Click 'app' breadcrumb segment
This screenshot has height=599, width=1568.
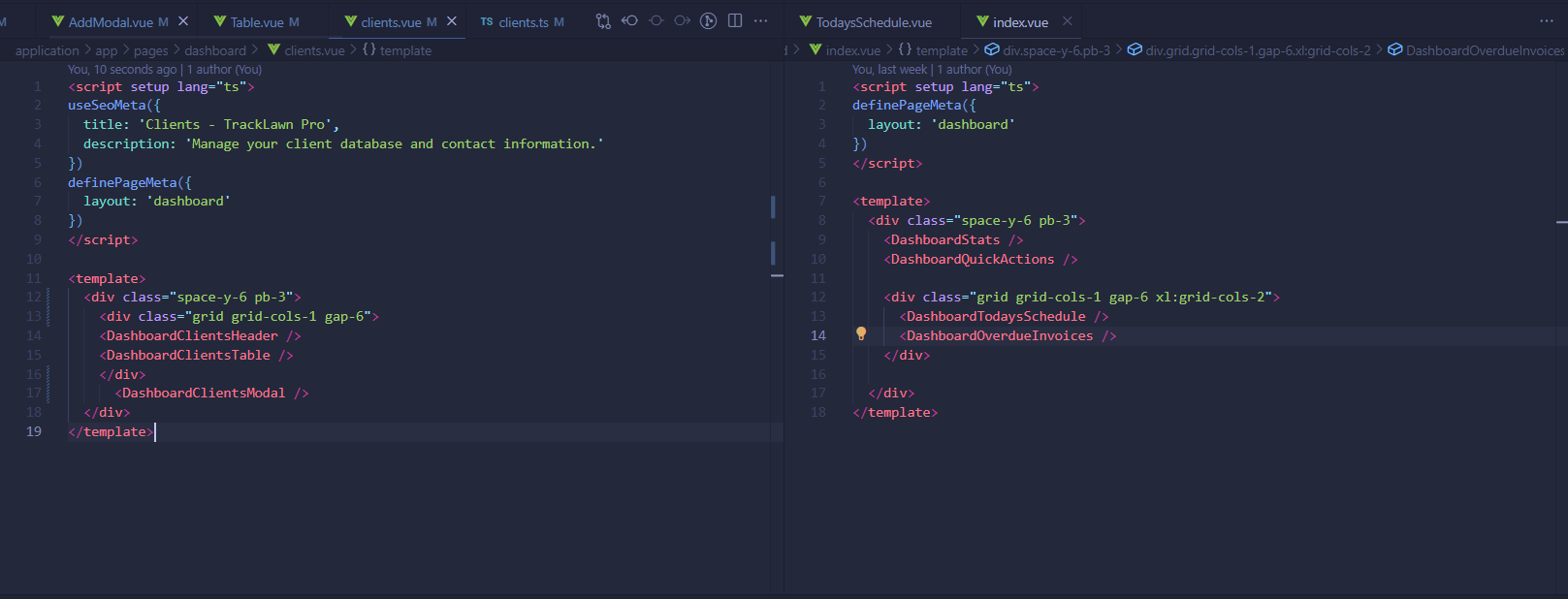[107, 50]
